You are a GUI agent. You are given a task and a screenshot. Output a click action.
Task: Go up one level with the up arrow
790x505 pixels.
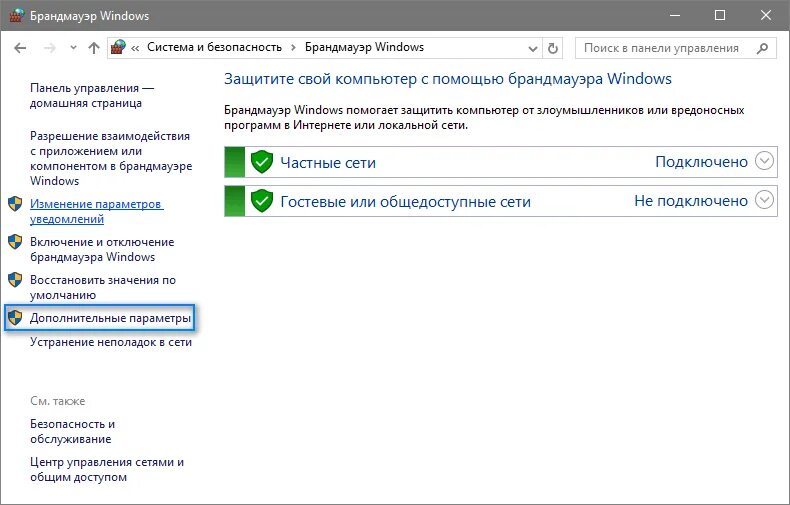pos(94,48)
